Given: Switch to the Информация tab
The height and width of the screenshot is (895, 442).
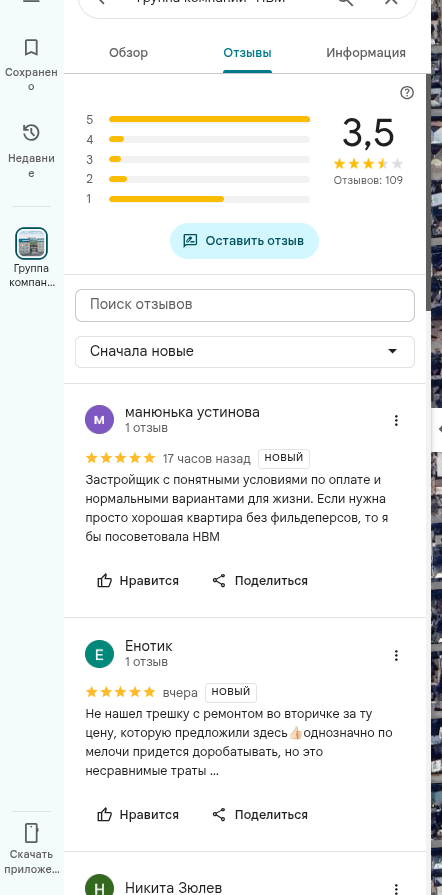Looking at the screenshot, I should [x=366, y=53].
